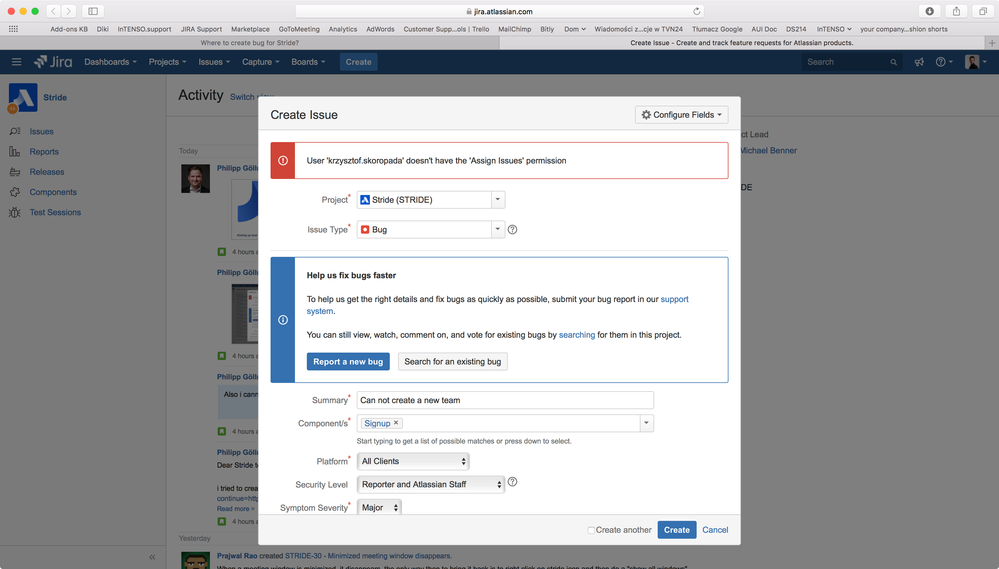This screenshot has width=999, height=569.
Task: Click the Stride project name link
Action: pyautogui.click(x=55, y=97)
